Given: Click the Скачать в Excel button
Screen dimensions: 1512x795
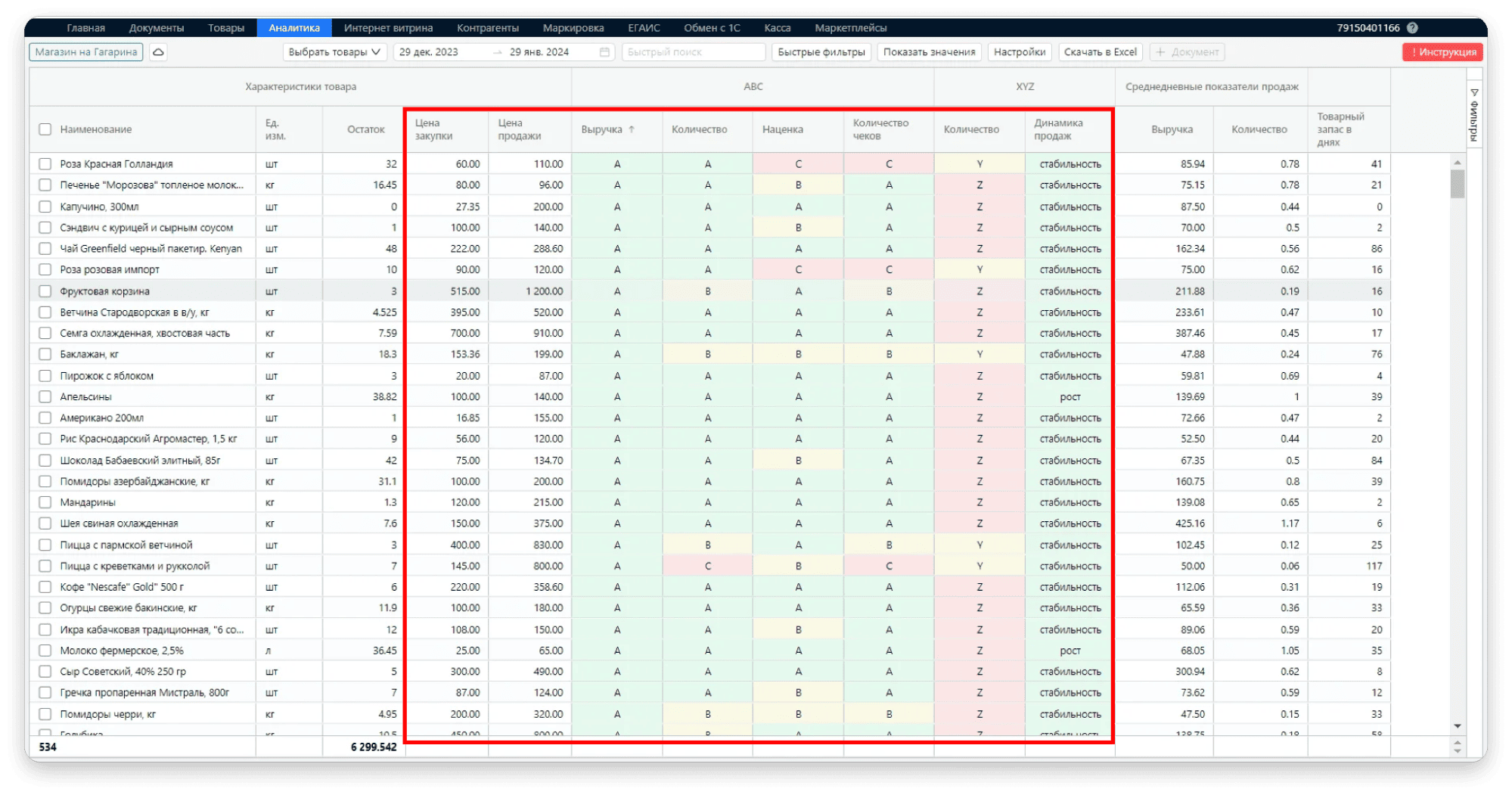Looking at the screenshot, I should point(1100,52).
